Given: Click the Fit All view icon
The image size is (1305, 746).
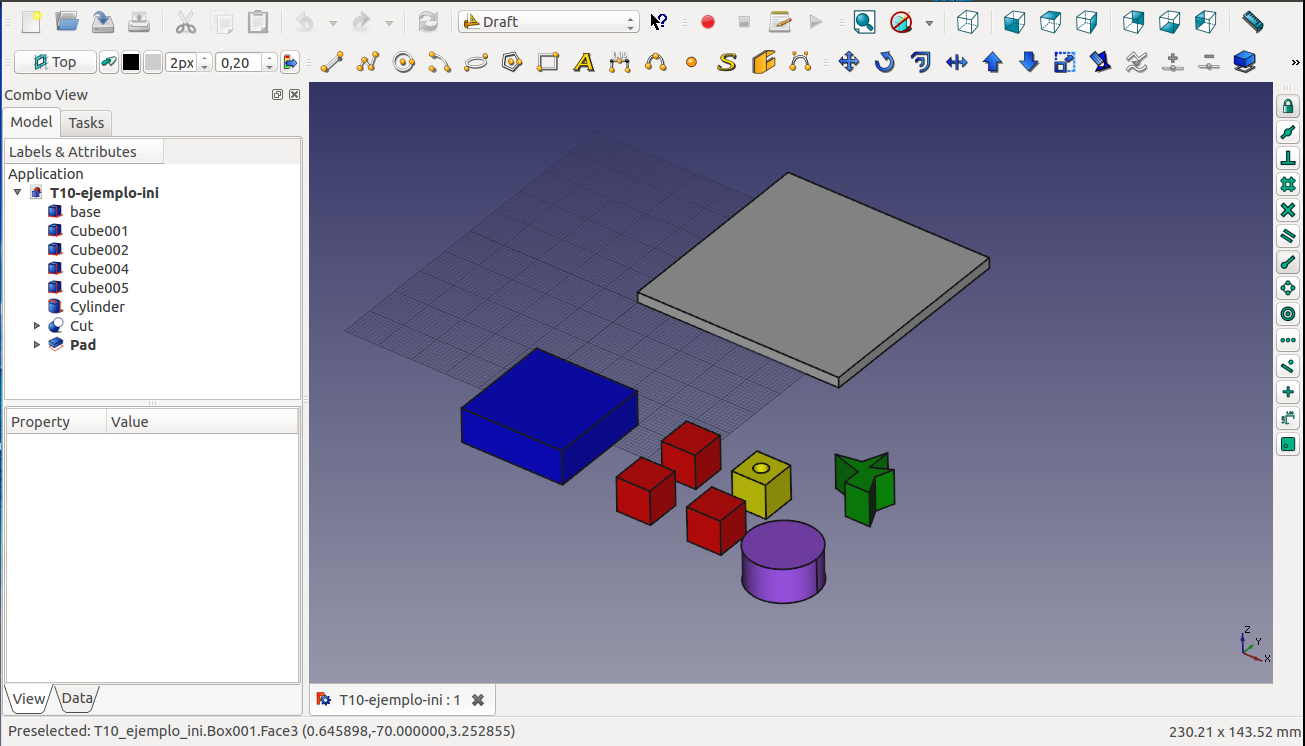Looking at the screenshot, I should click(x=864, y=21).
